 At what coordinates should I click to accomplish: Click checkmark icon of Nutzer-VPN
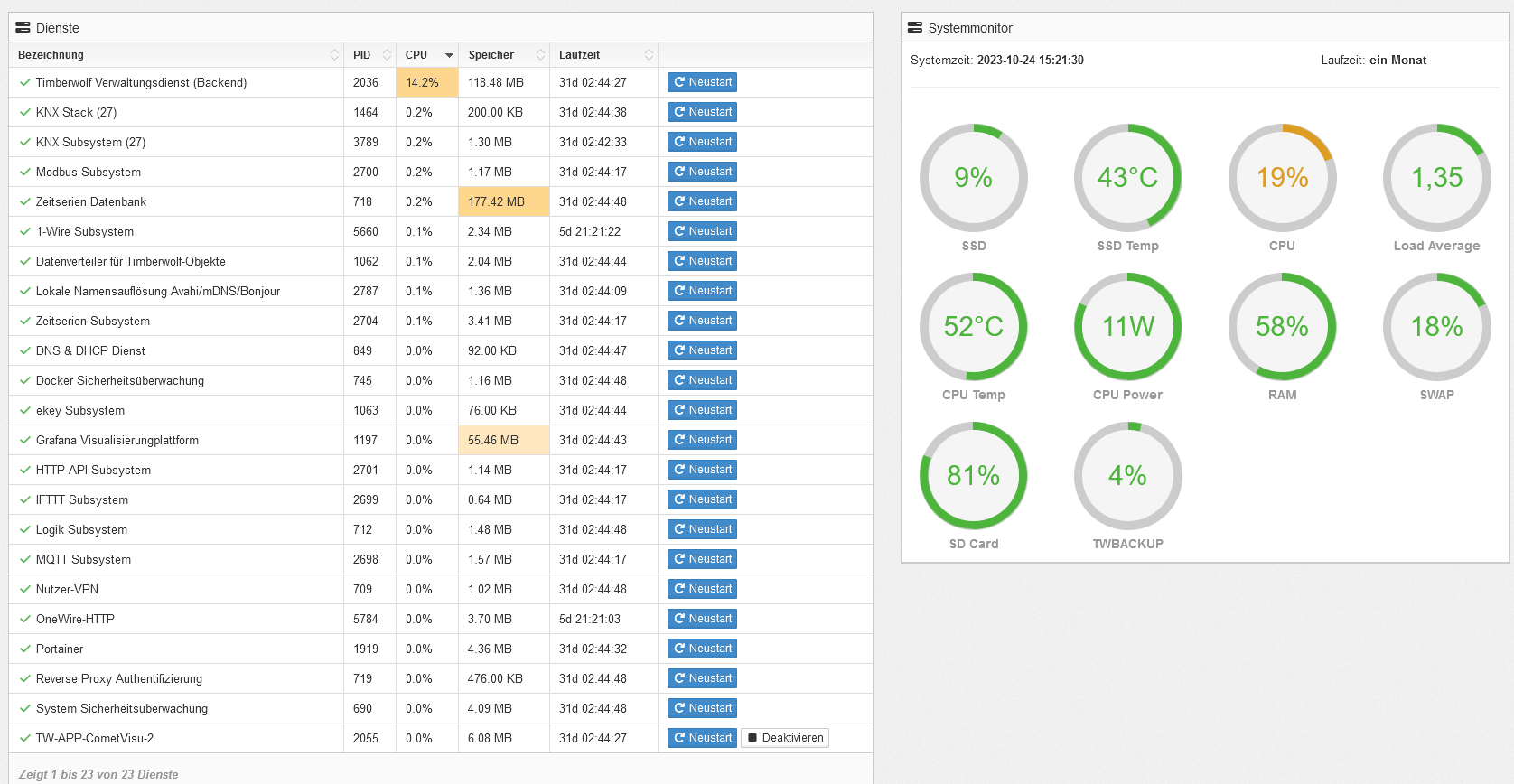click(25, 589)
